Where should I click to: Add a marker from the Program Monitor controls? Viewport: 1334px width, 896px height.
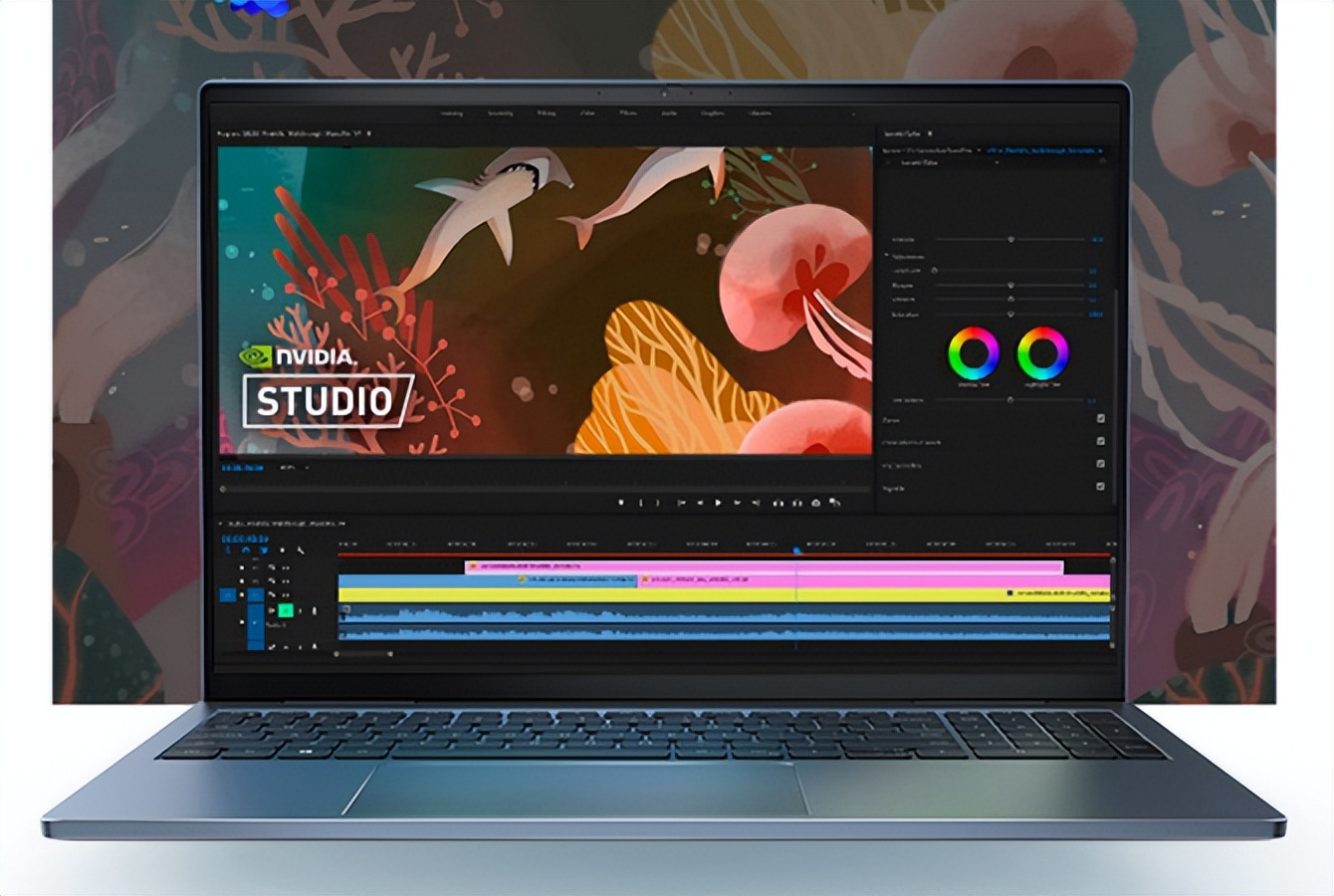621,503
